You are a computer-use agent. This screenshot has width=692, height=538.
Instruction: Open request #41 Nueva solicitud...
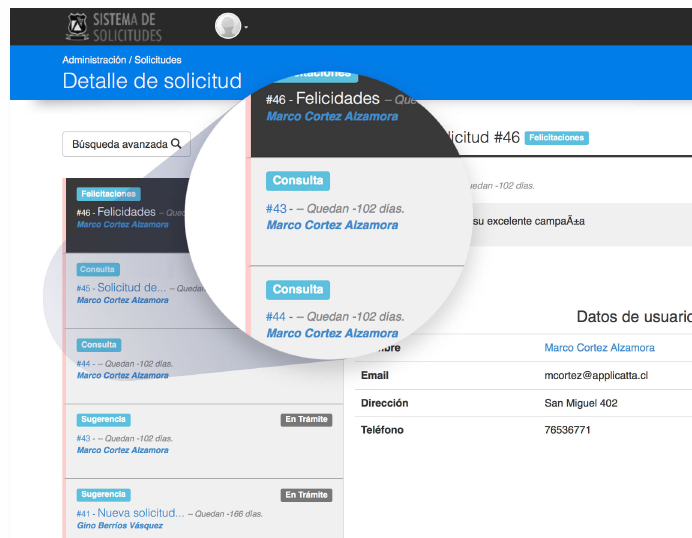coord(131,513)
